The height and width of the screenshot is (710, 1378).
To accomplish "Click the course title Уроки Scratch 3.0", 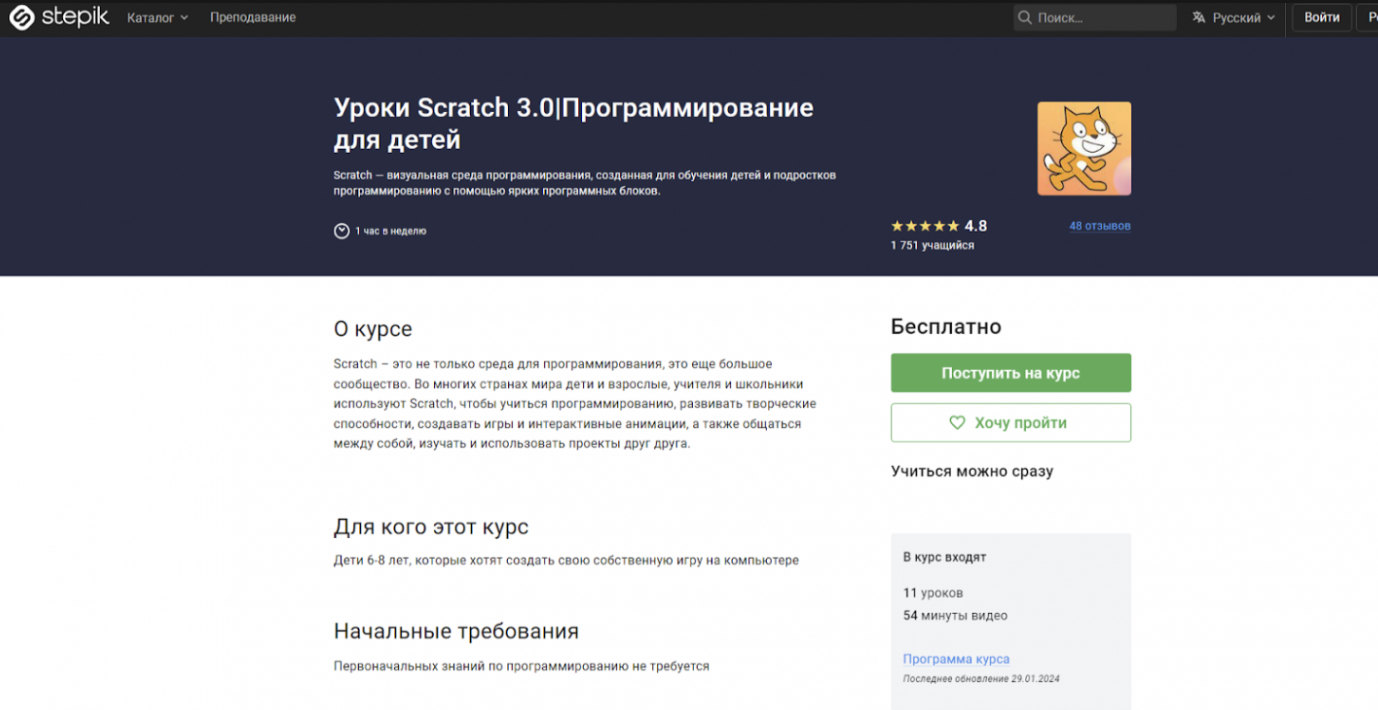I will coord(573,123).
